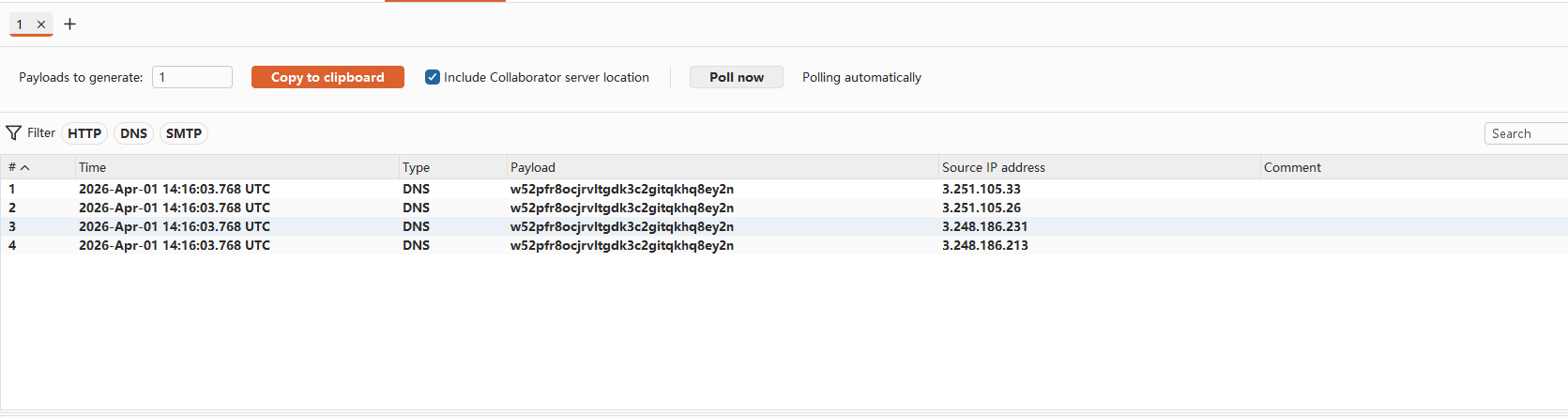The image size is (1568, 417).
Task: Sort interactions by Type column
Action: pos(416,167)
